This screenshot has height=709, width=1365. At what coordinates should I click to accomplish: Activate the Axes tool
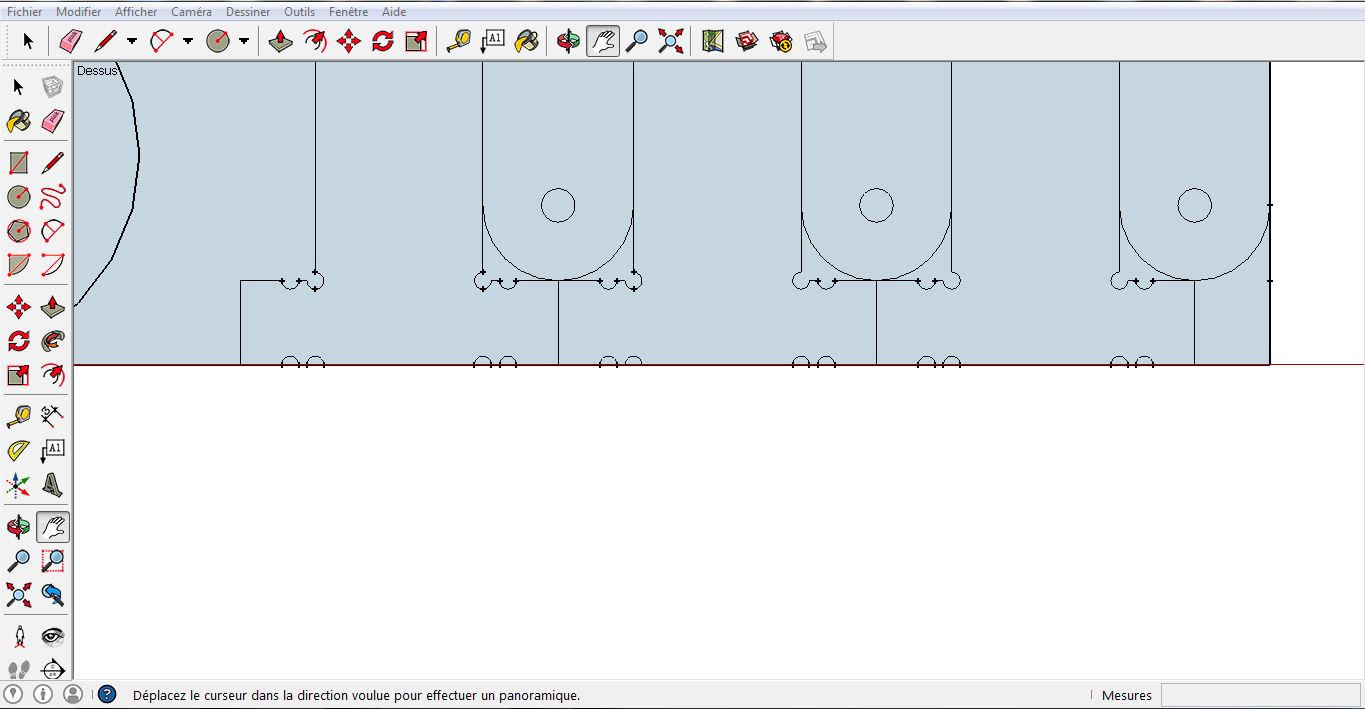(19, 485)
